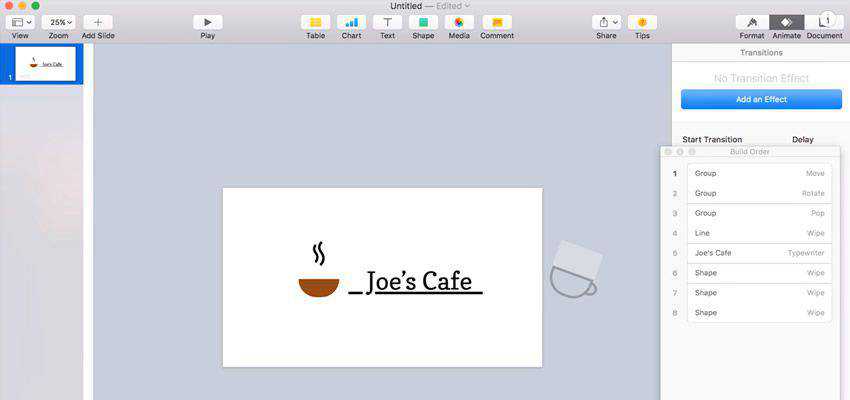Viewport: 850px width, 400px height.
Task: Switch to the Format inspector tab
Action: click(751, 22)
